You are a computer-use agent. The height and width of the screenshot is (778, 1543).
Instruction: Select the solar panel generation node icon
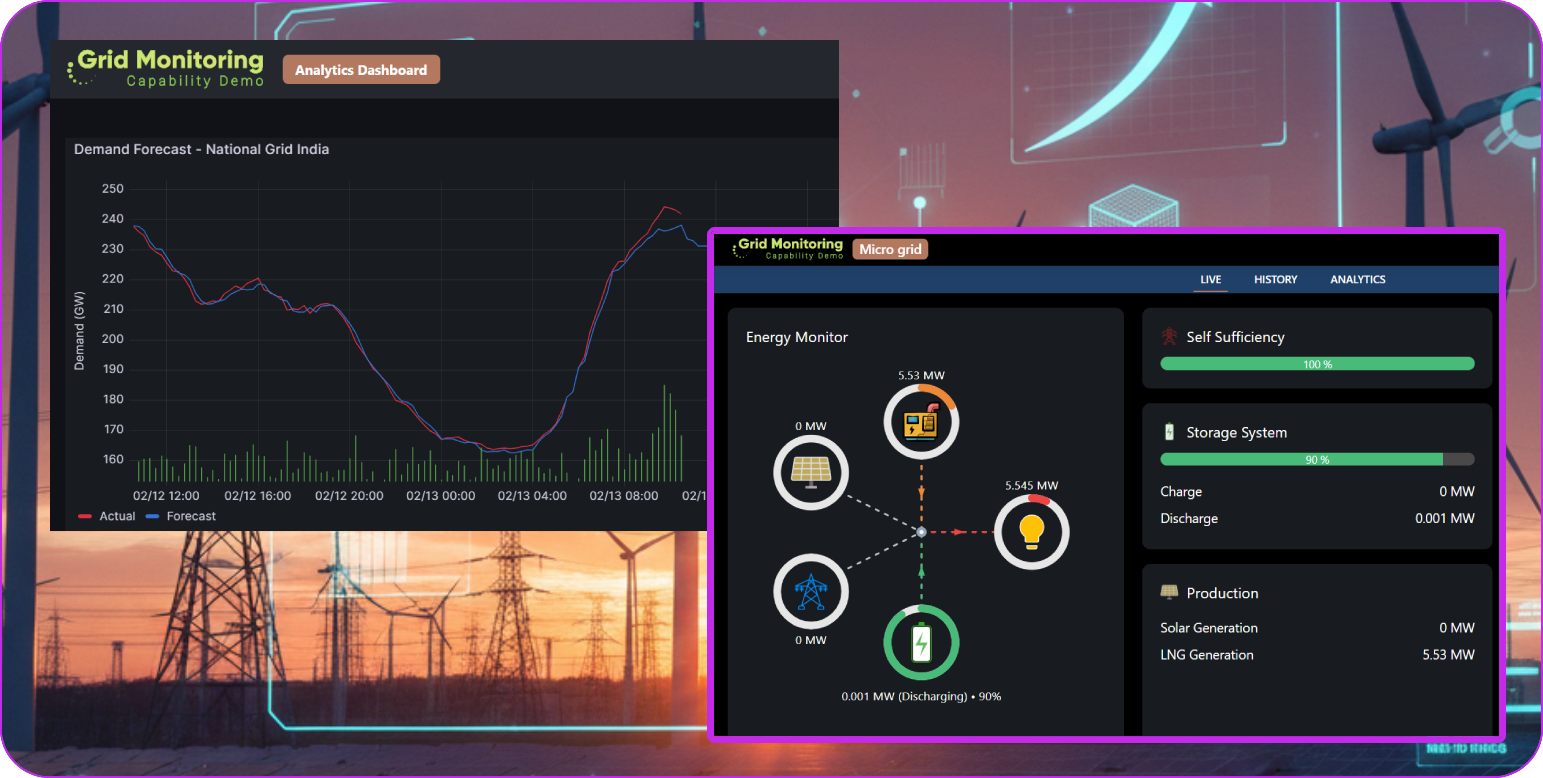point(811,472)
